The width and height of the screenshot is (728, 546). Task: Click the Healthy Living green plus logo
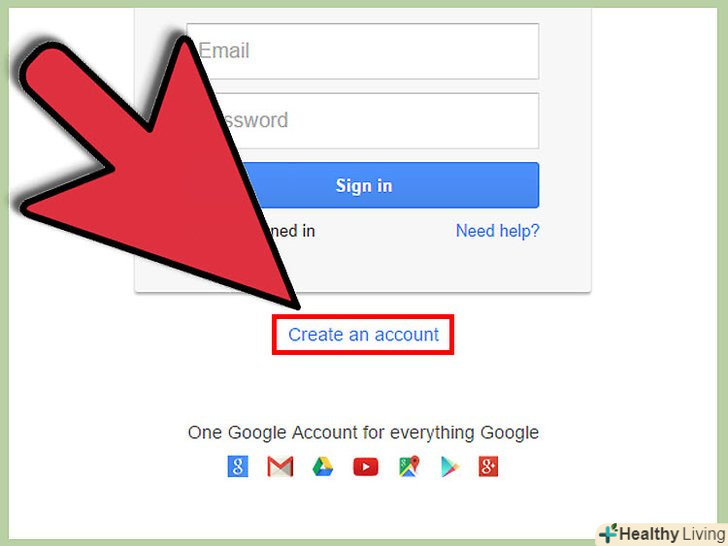(609, 533)
